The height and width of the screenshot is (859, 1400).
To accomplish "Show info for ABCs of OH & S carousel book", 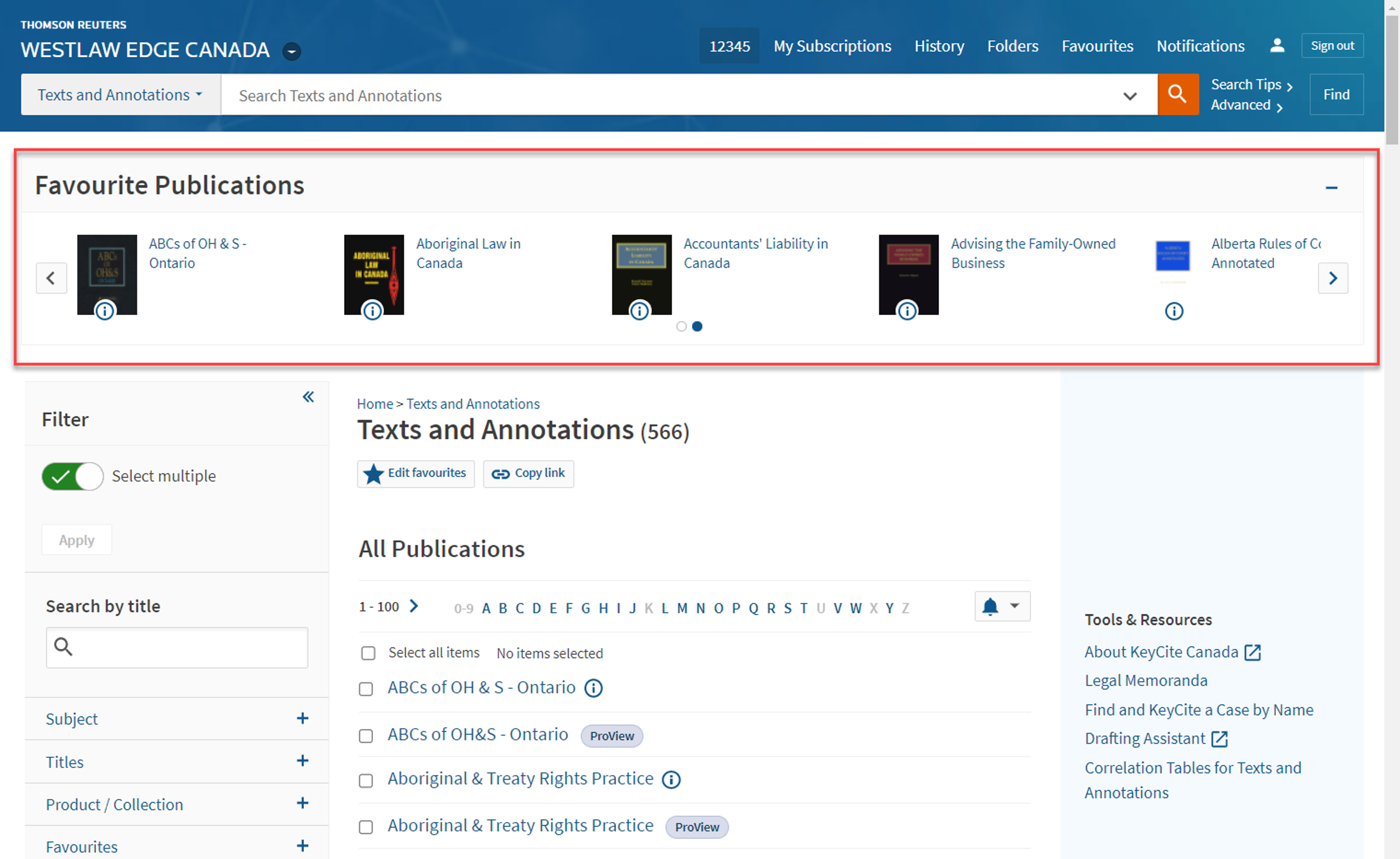I will pos(105,311).
